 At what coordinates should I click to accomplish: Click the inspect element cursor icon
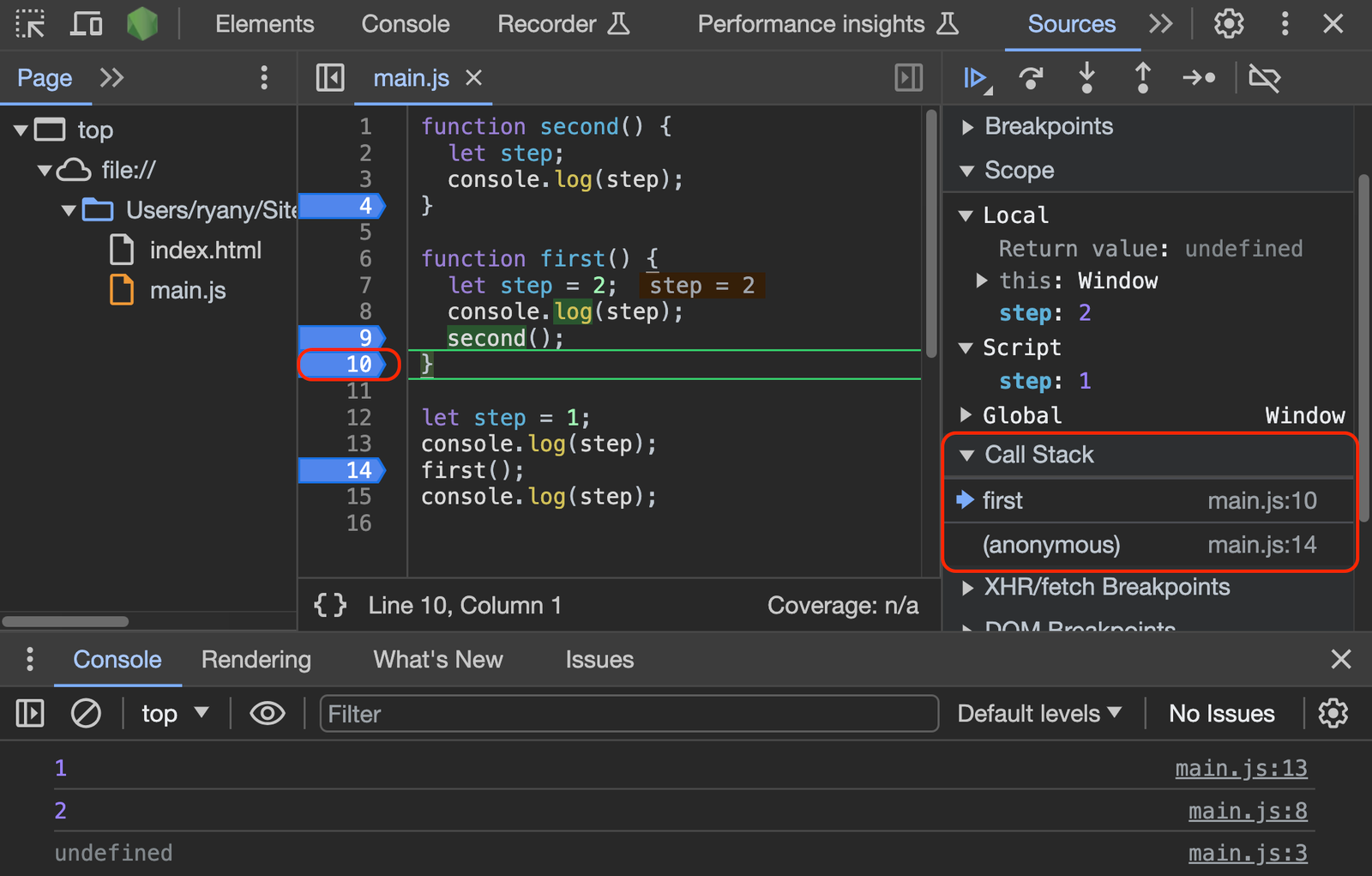pyautogui.click(x=30, y=23)
